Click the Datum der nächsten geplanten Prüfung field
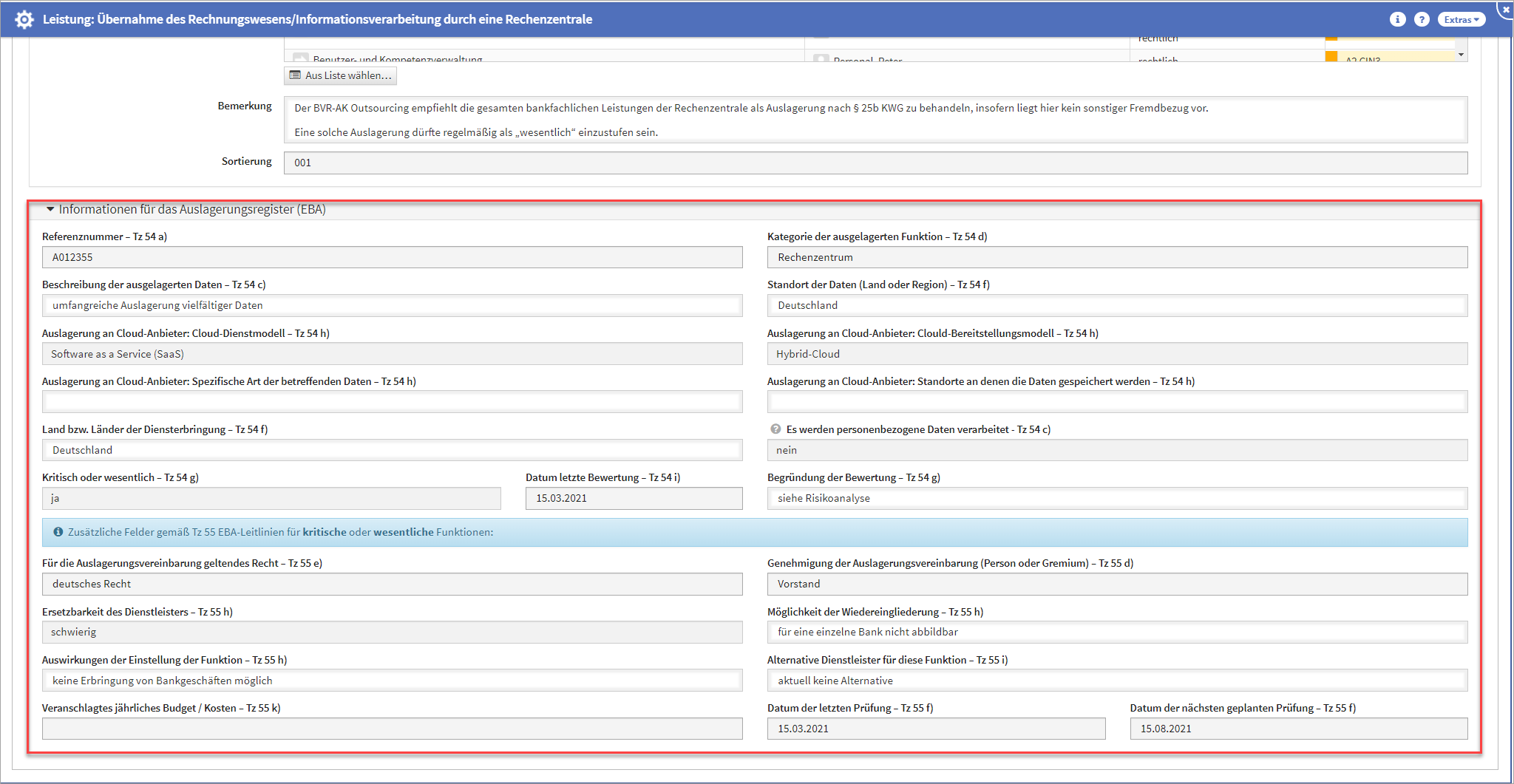Image resolution: width=1514 pixels, height=784 pixels. tap(1298, 729)
